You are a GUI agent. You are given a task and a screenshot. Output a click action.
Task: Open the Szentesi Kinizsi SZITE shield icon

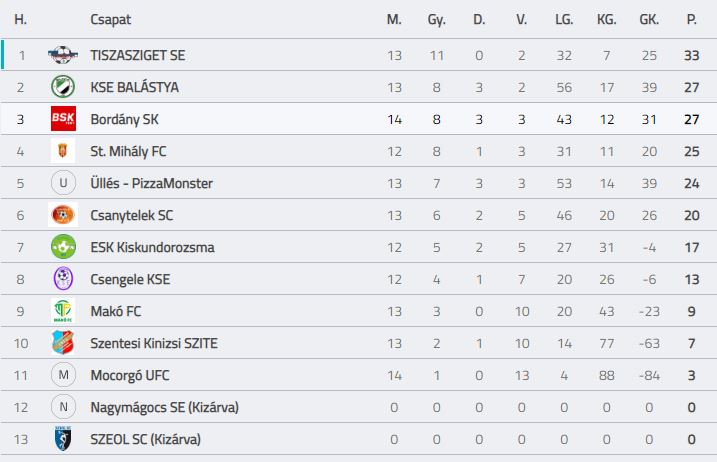pyautogui.click(x=63, y=343)
